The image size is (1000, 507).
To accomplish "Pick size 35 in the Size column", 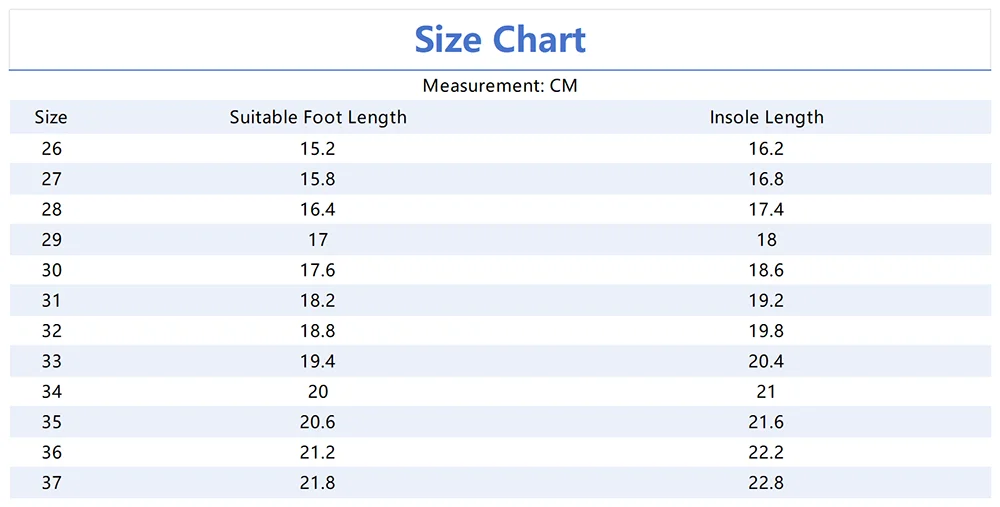I will (x=51, y=422).
